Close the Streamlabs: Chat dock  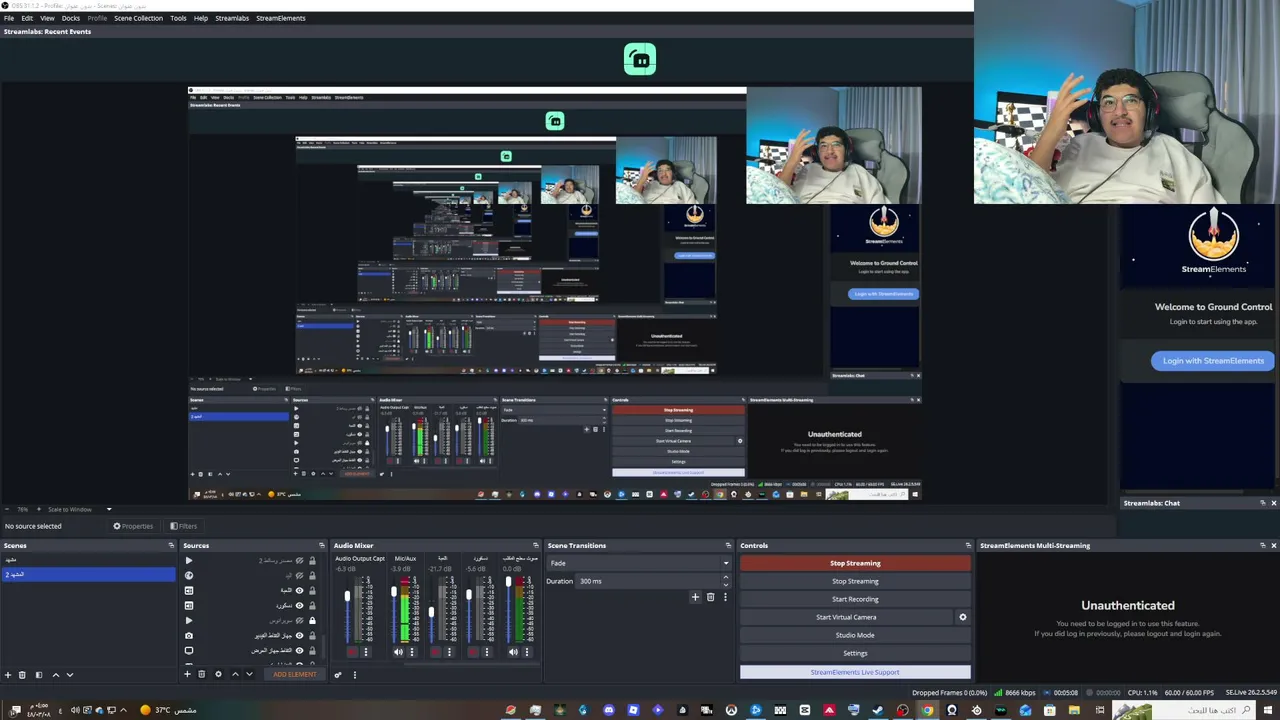(1273, 503)
